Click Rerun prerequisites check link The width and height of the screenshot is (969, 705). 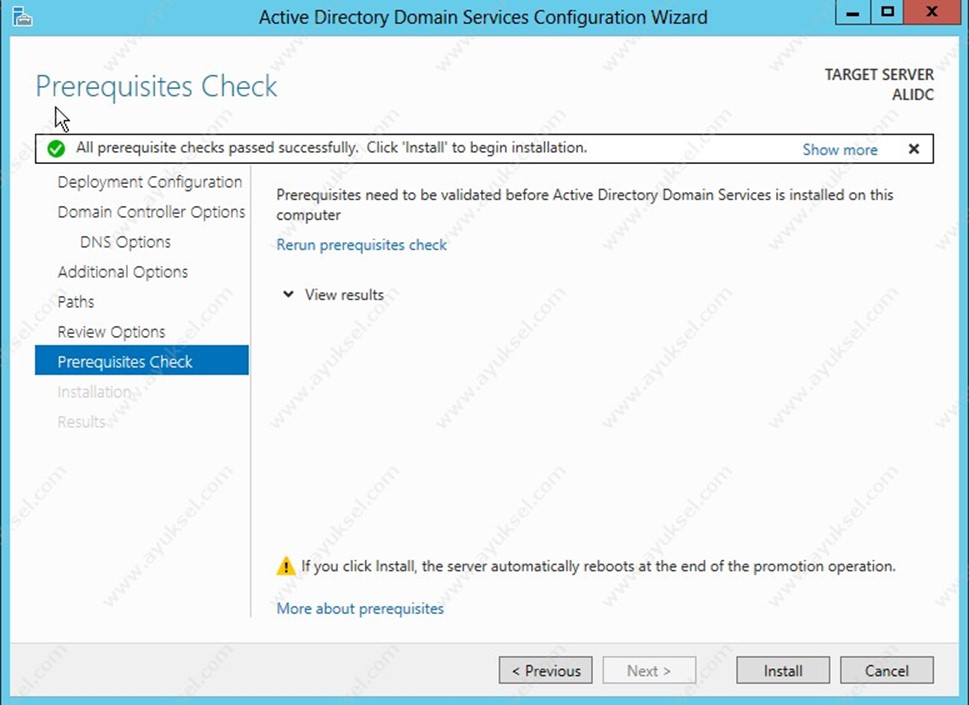pyautogui.click(x=362, y=245)
